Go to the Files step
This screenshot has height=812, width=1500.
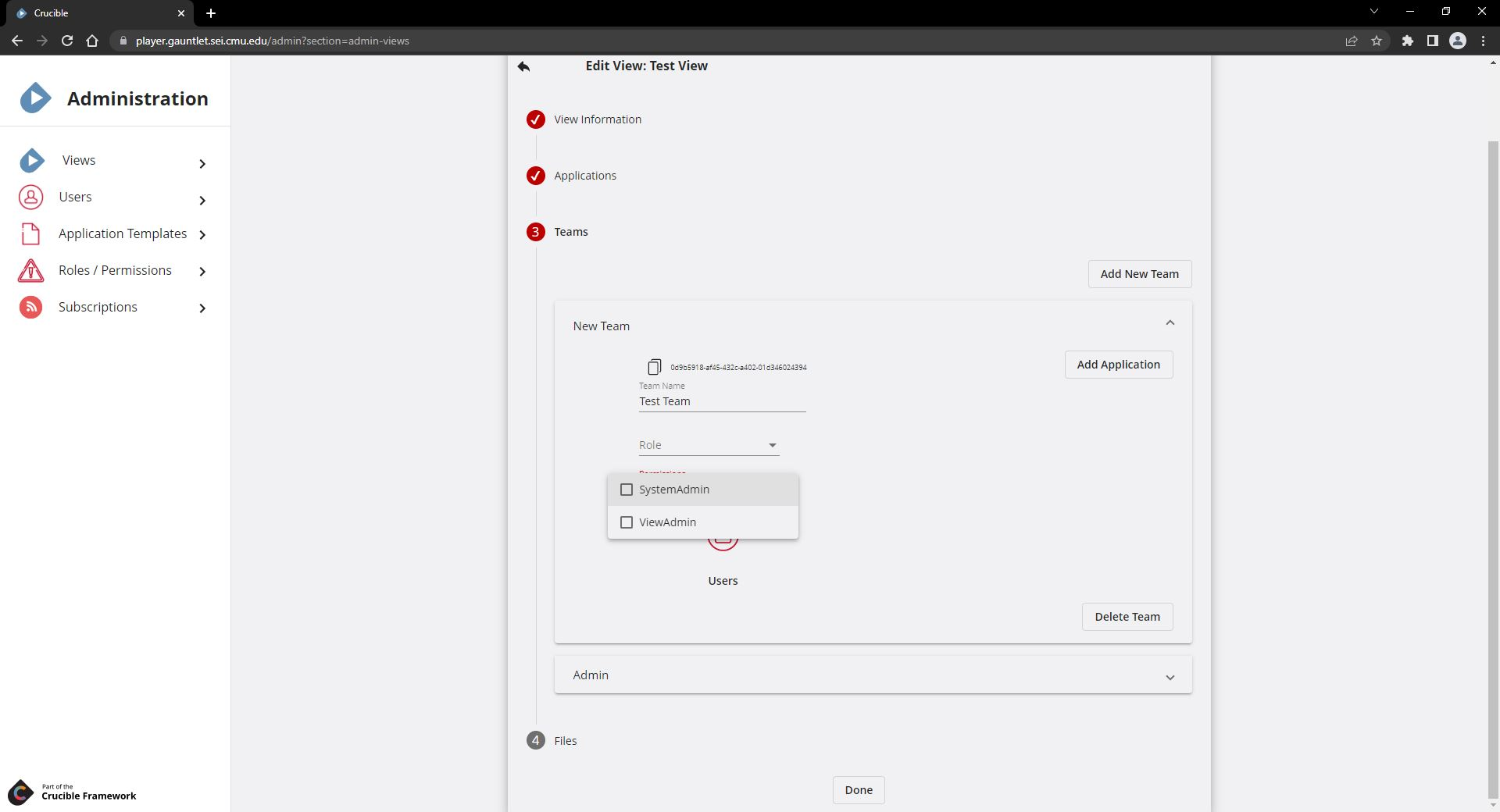click(565, 741)
